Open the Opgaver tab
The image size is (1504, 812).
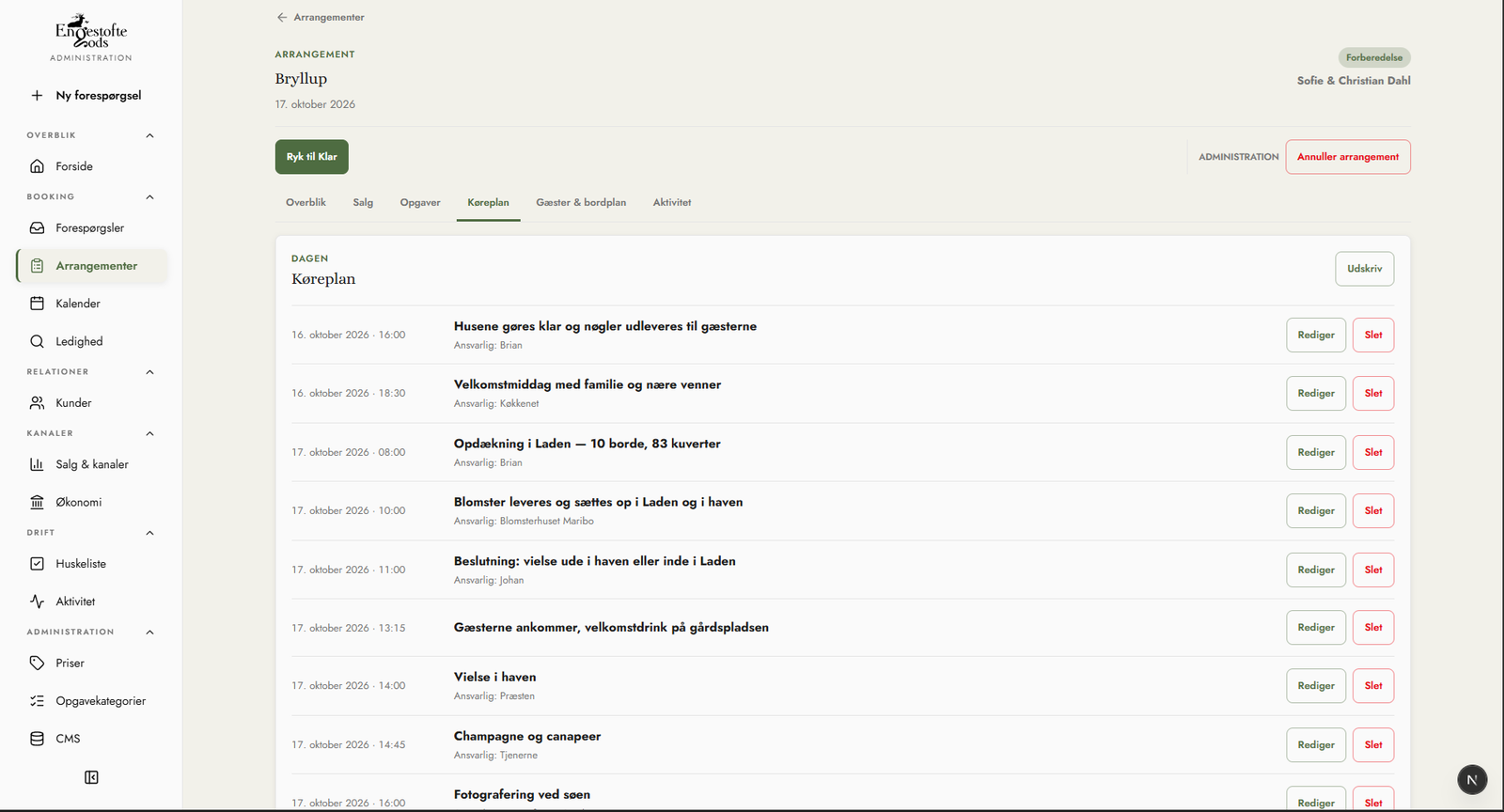[x=420, y=202]
